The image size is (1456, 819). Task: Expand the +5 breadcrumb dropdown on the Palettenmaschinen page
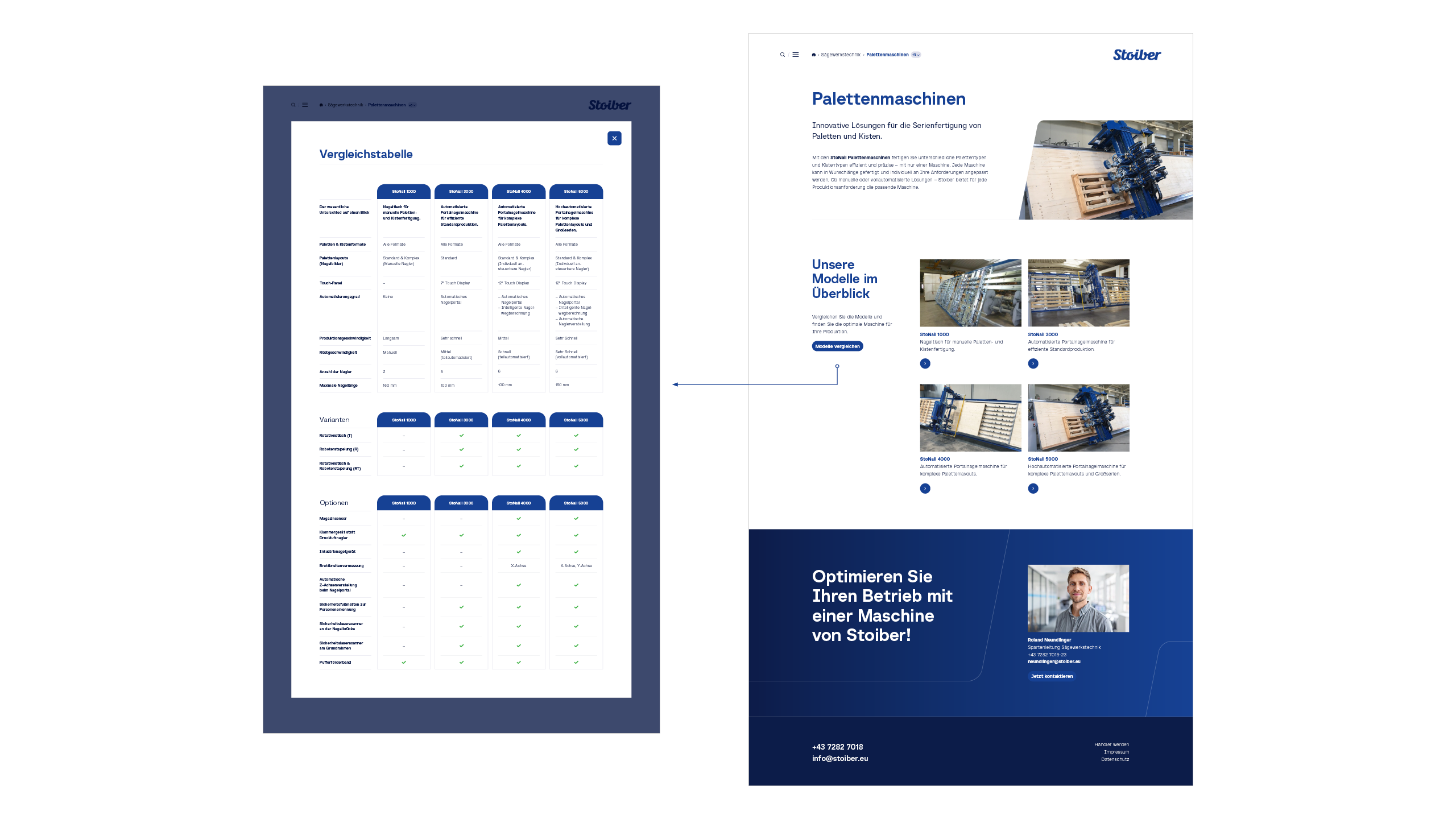click(916, 55)
